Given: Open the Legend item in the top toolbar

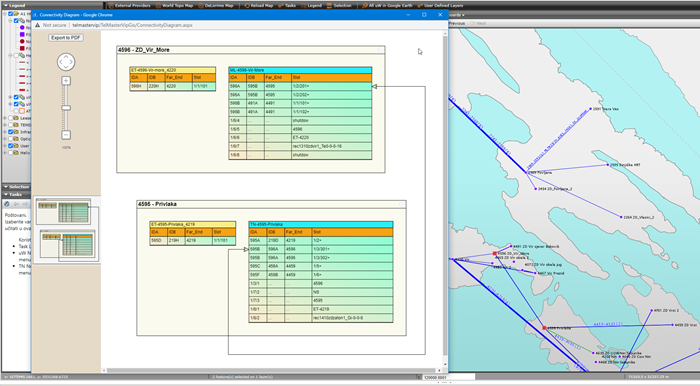Looking at the screenshot, I should [x=311, y=6].
